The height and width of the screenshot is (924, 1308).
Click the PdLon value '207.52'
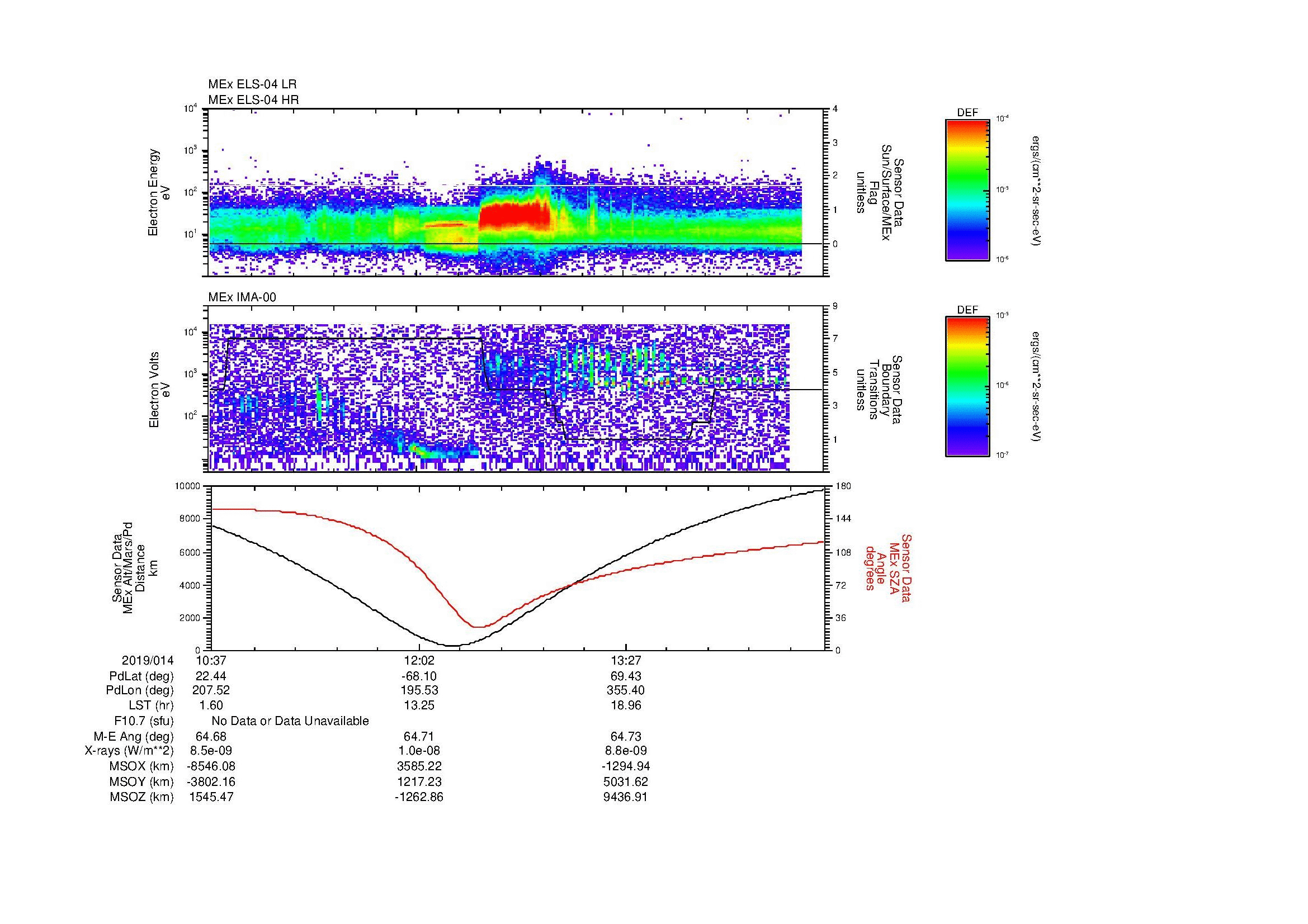click(x=211, y=690)
